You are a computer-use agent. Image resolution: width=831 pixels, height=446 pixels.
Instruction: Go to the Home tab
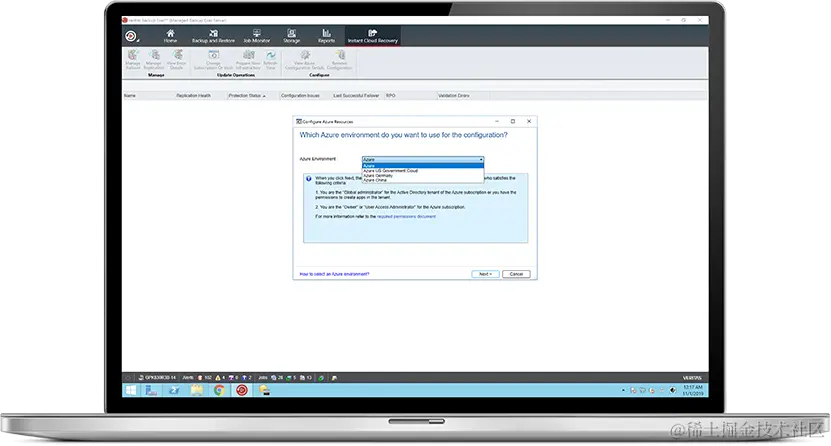click(170, 36)
